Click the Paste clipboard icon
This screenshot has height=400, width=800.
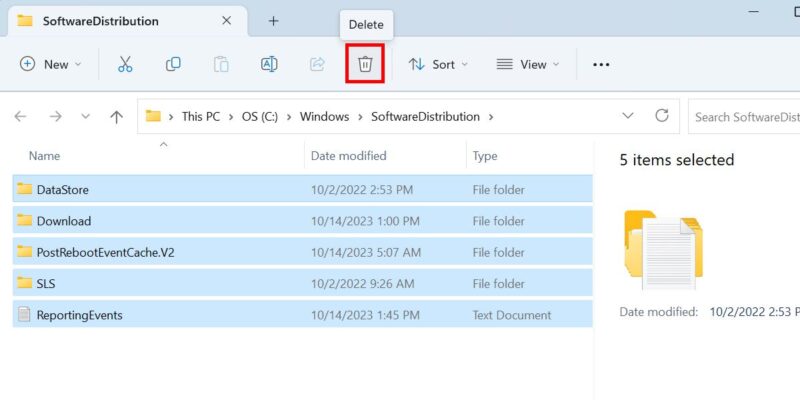click(221, 64)
